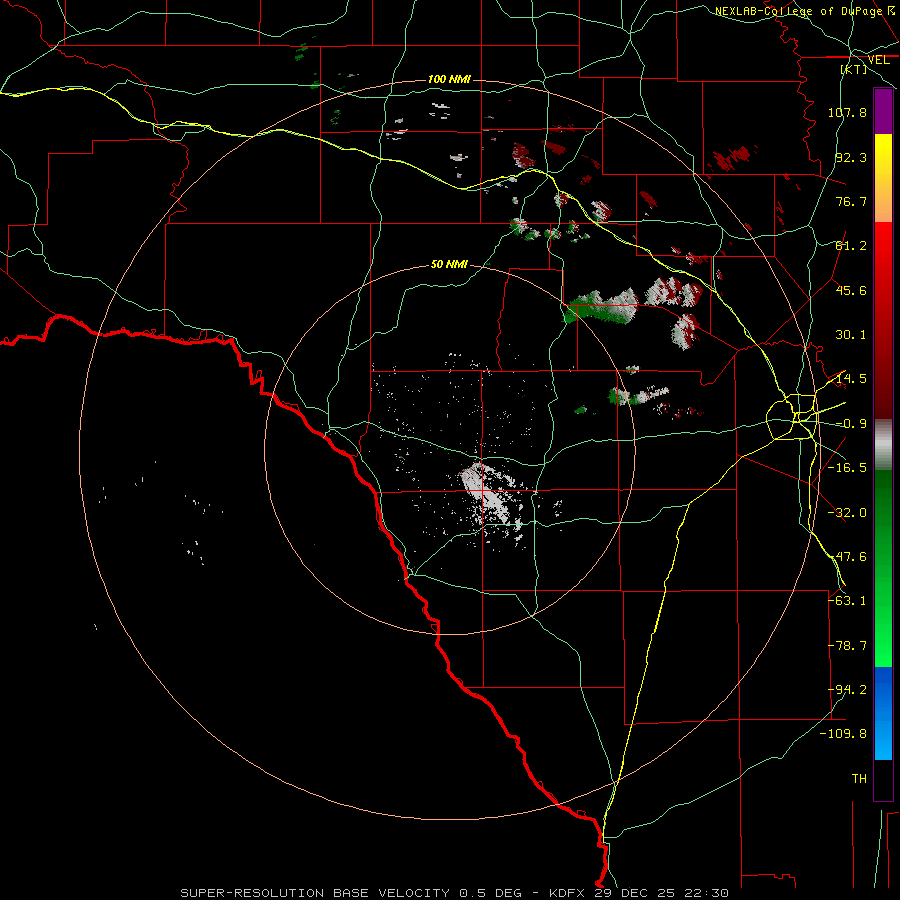Screen dimensions: 900x900
Task: Pick the green segment of the color bar
Action: 883,568
